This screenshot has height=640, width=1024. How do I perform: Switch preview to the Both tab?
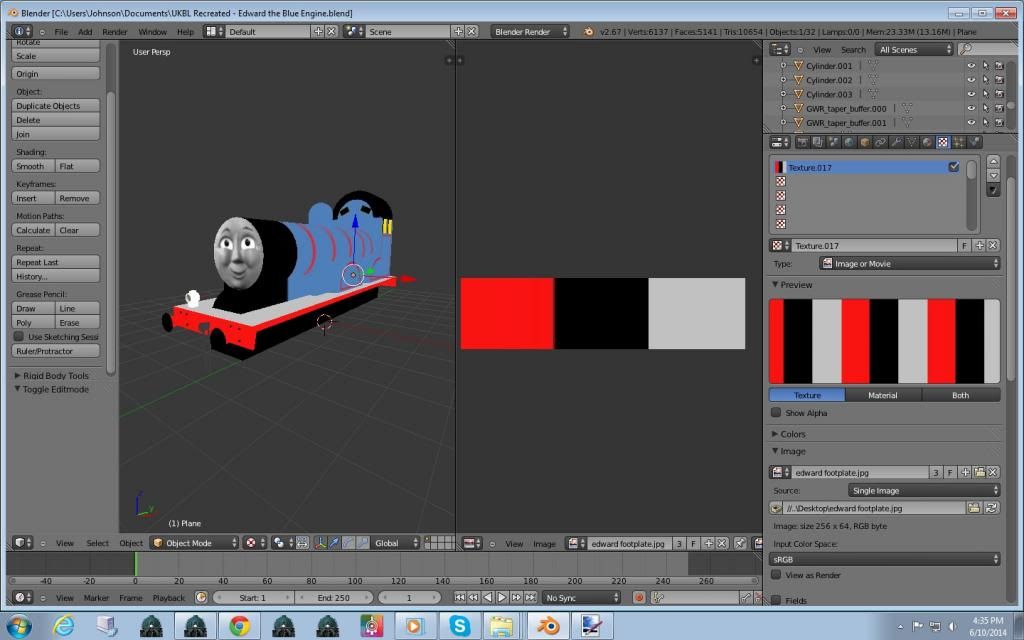click(x=961, y=395)
